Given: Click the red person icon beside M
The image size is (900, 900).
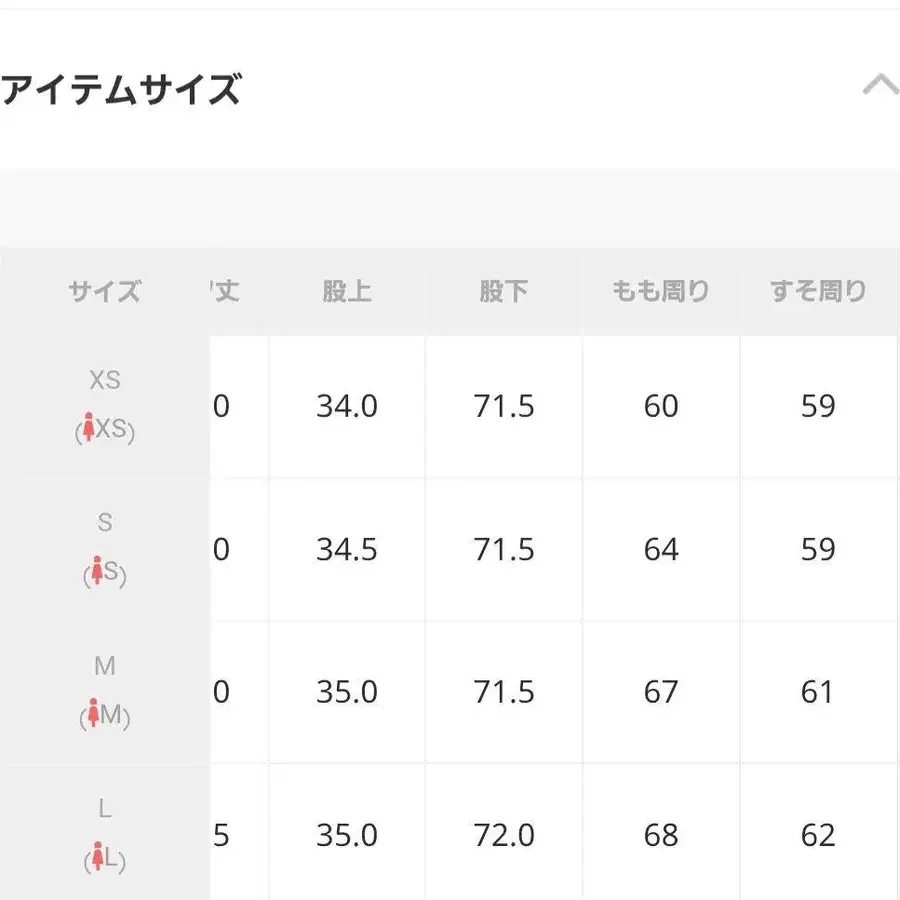Looking at the screenshot, I should (x=94, y=715).
